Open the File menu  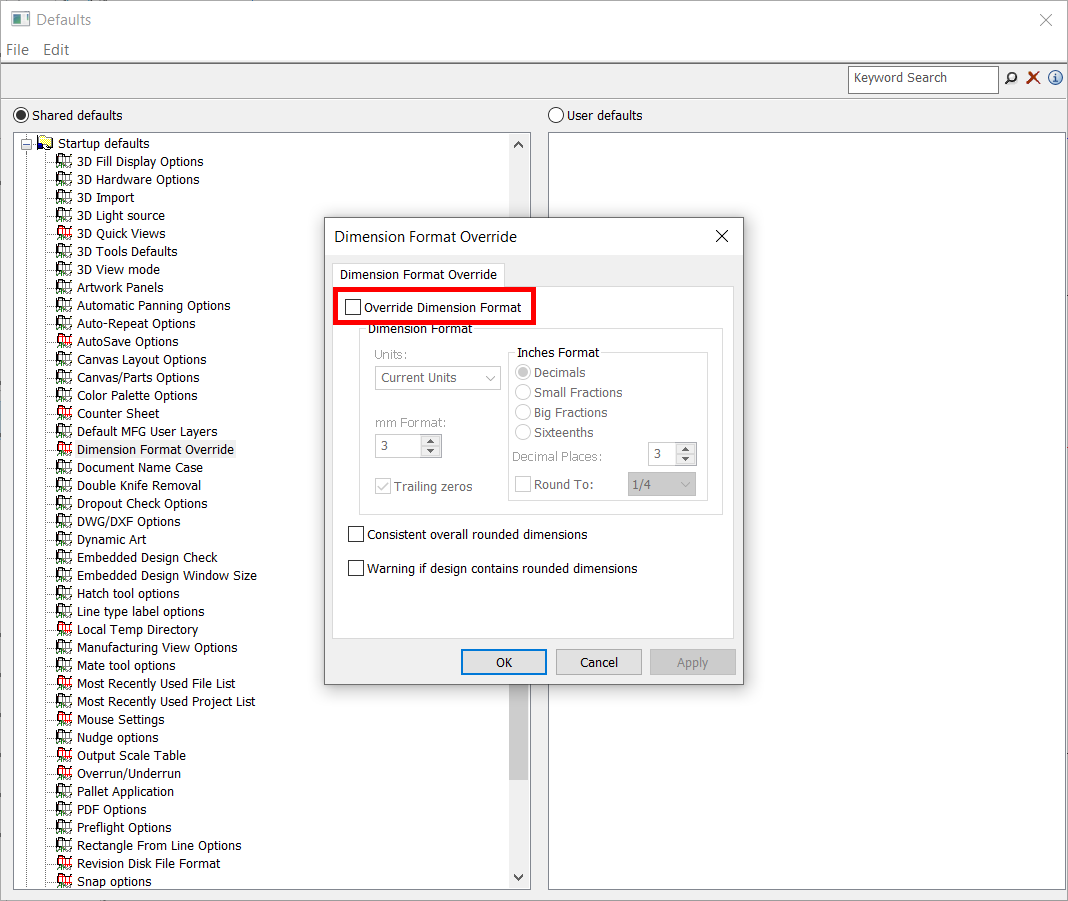point(17,50)
